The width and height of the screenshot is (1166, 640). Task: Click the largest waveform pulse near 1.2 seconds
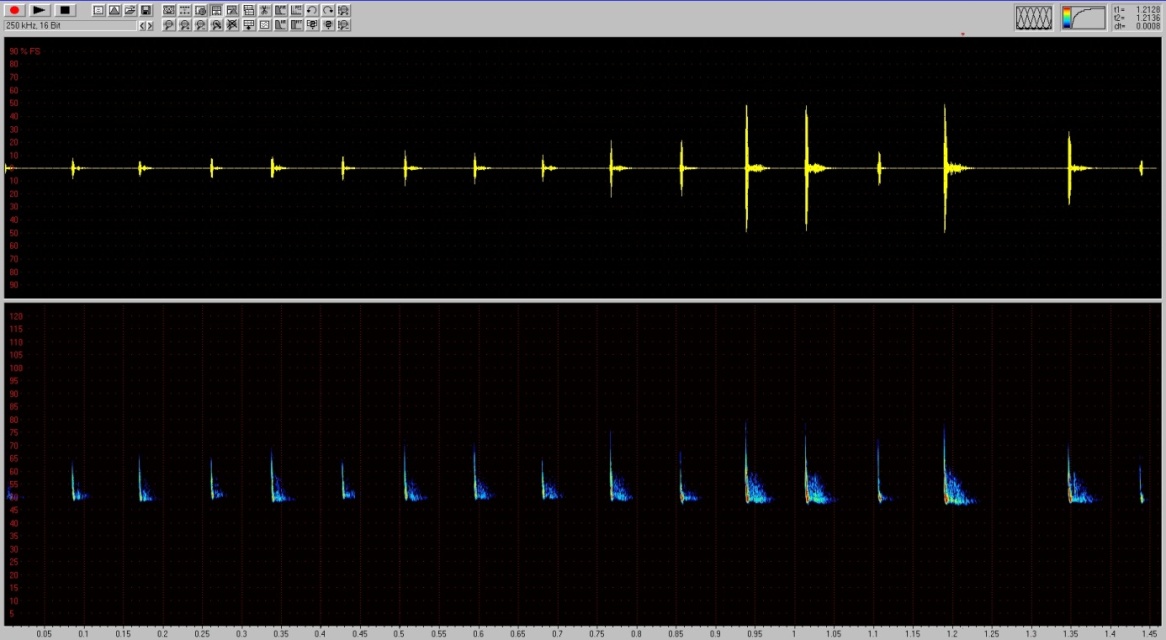(945, 167)
